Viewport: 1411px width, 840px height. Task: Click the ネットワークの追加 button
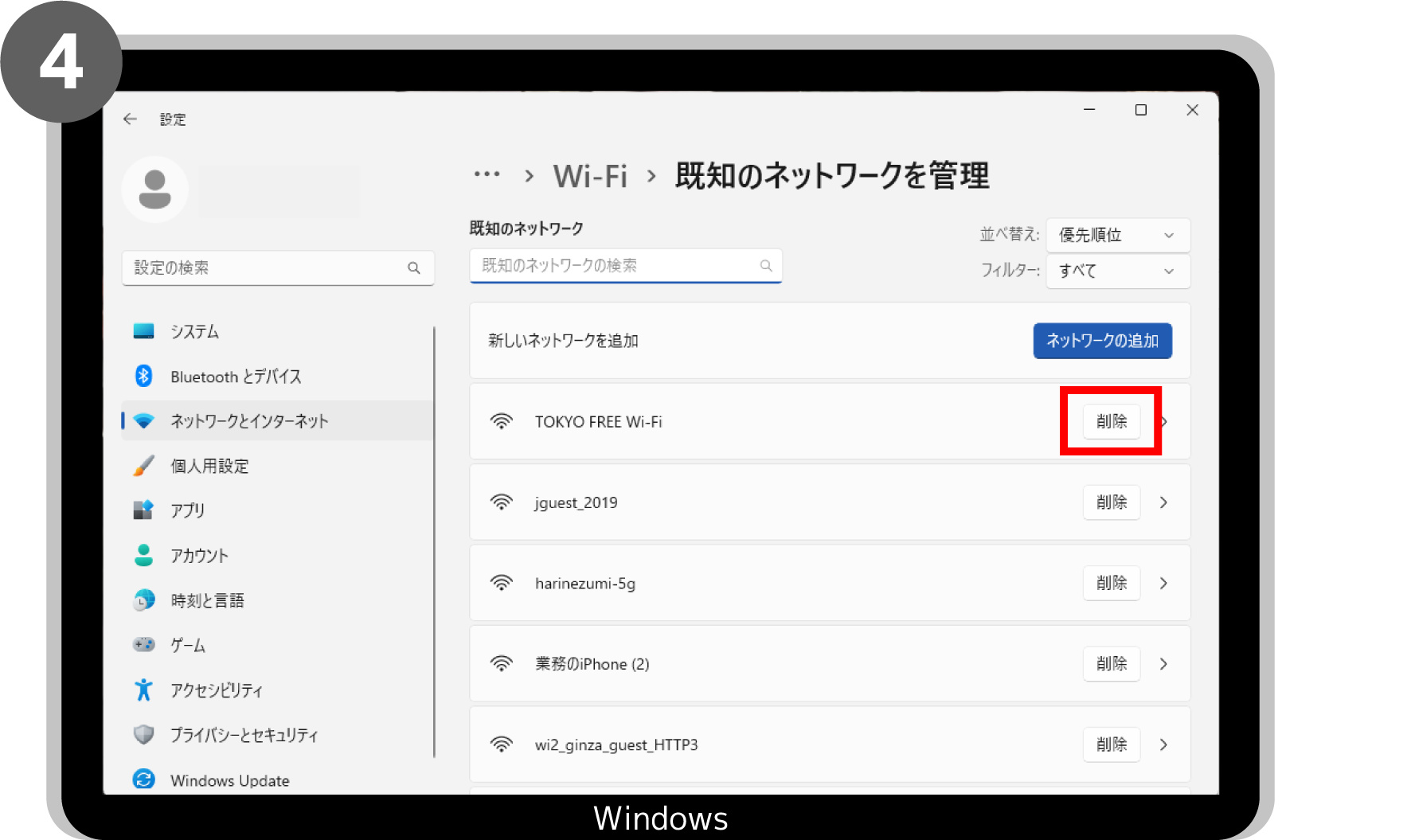tap(1102, 341)
